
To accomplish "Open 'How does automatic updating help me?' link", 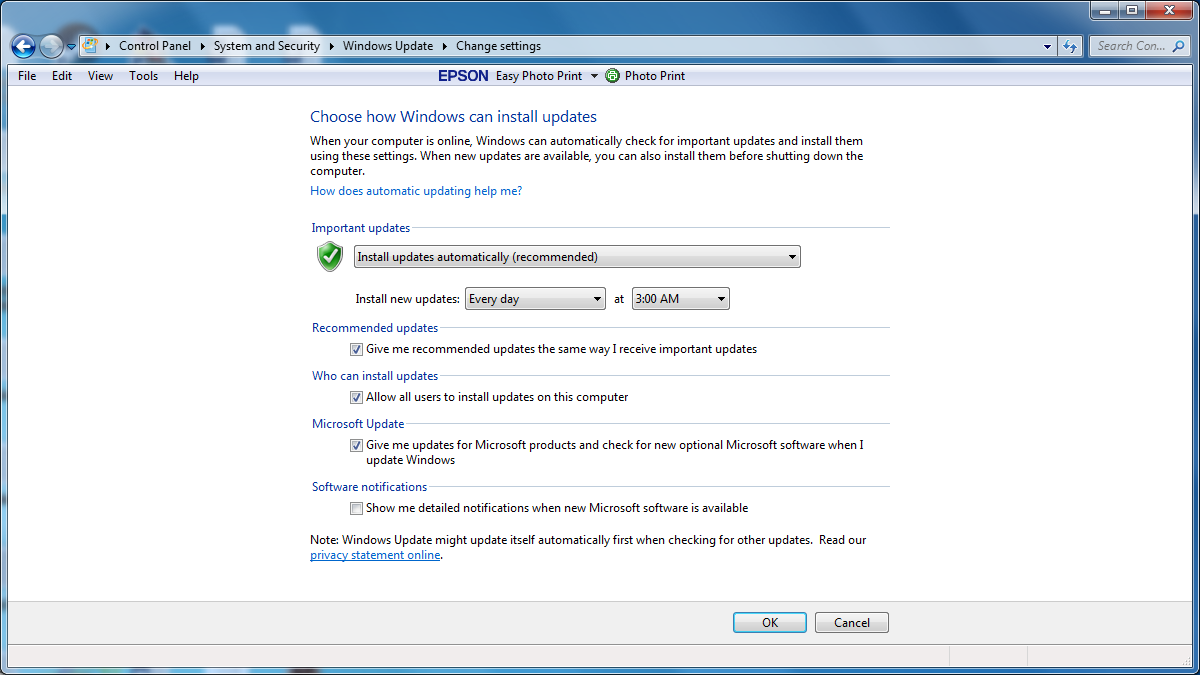I will 416,191.
